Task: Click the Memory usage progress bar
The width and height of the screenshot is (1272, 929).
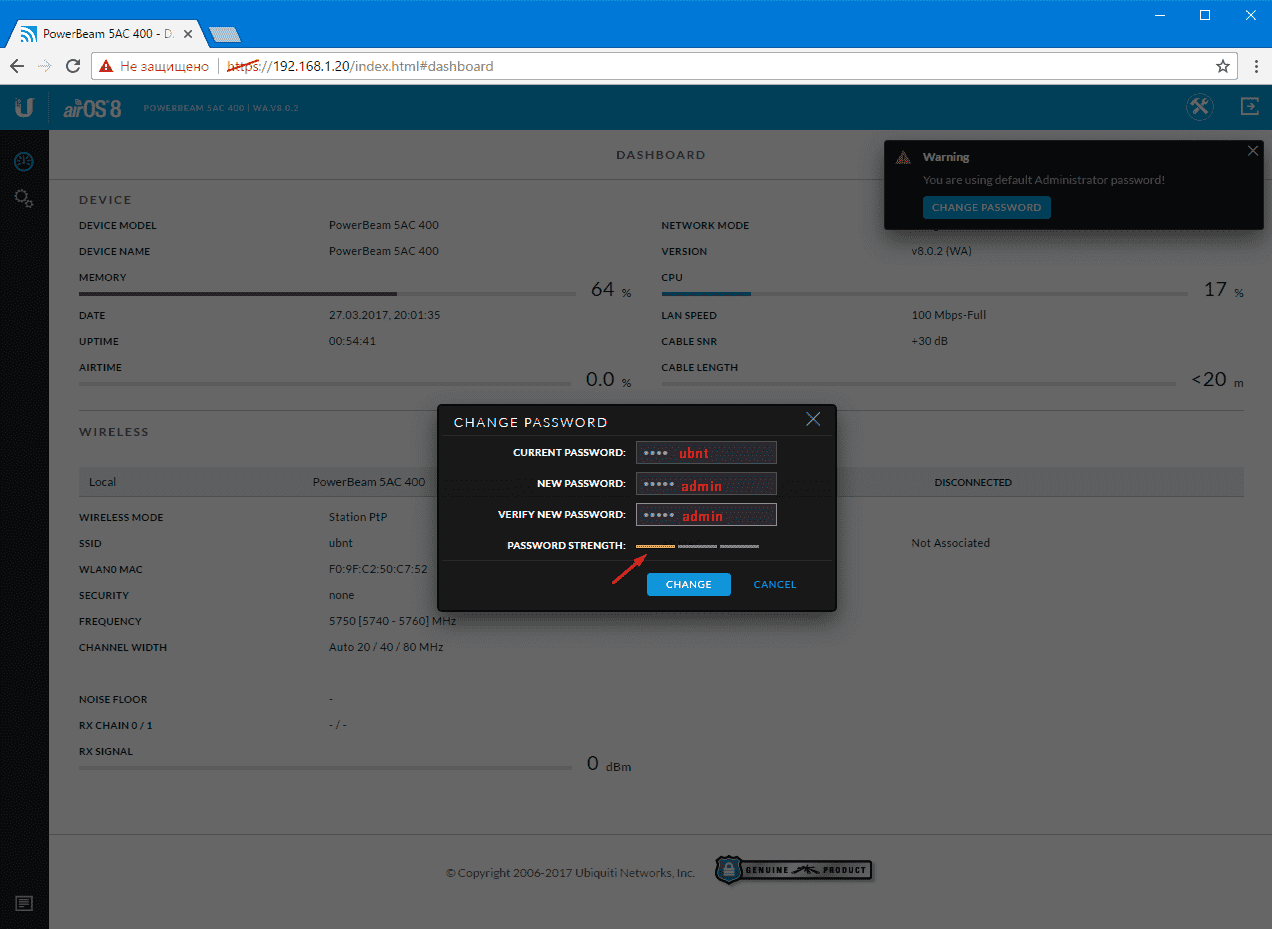Action: pos(327,294)
